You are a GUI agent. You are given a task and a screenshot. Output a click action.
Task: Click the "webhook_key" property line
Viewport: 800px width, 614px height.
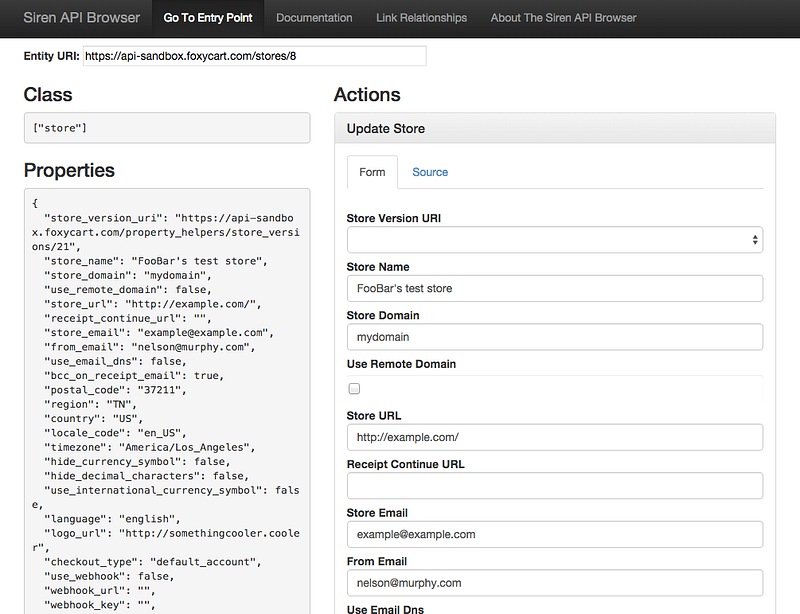point(99,605)
